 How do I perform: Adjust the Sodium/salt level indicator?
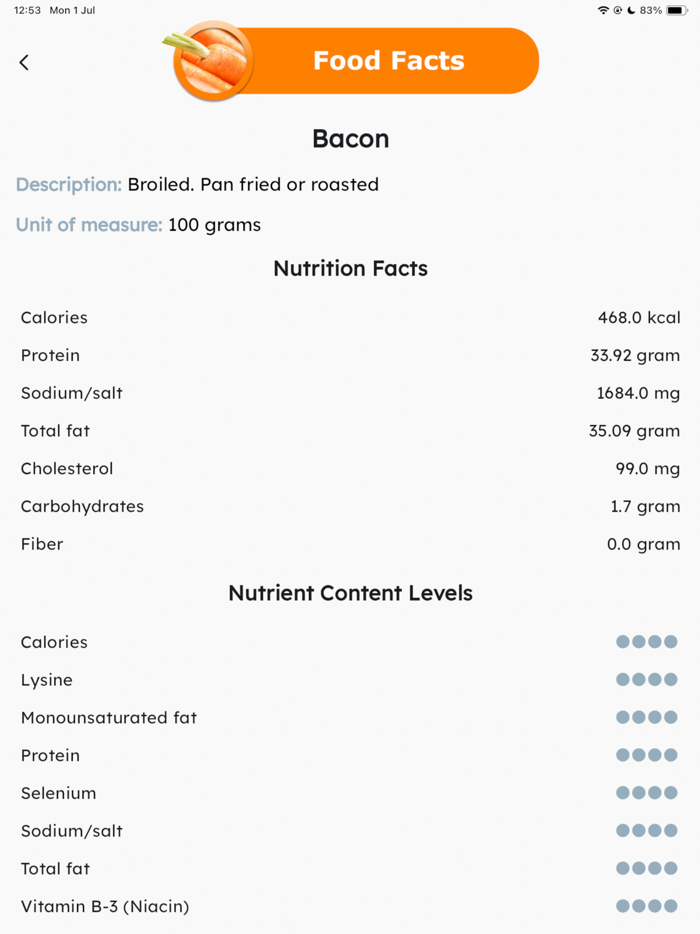pos(647,830)
